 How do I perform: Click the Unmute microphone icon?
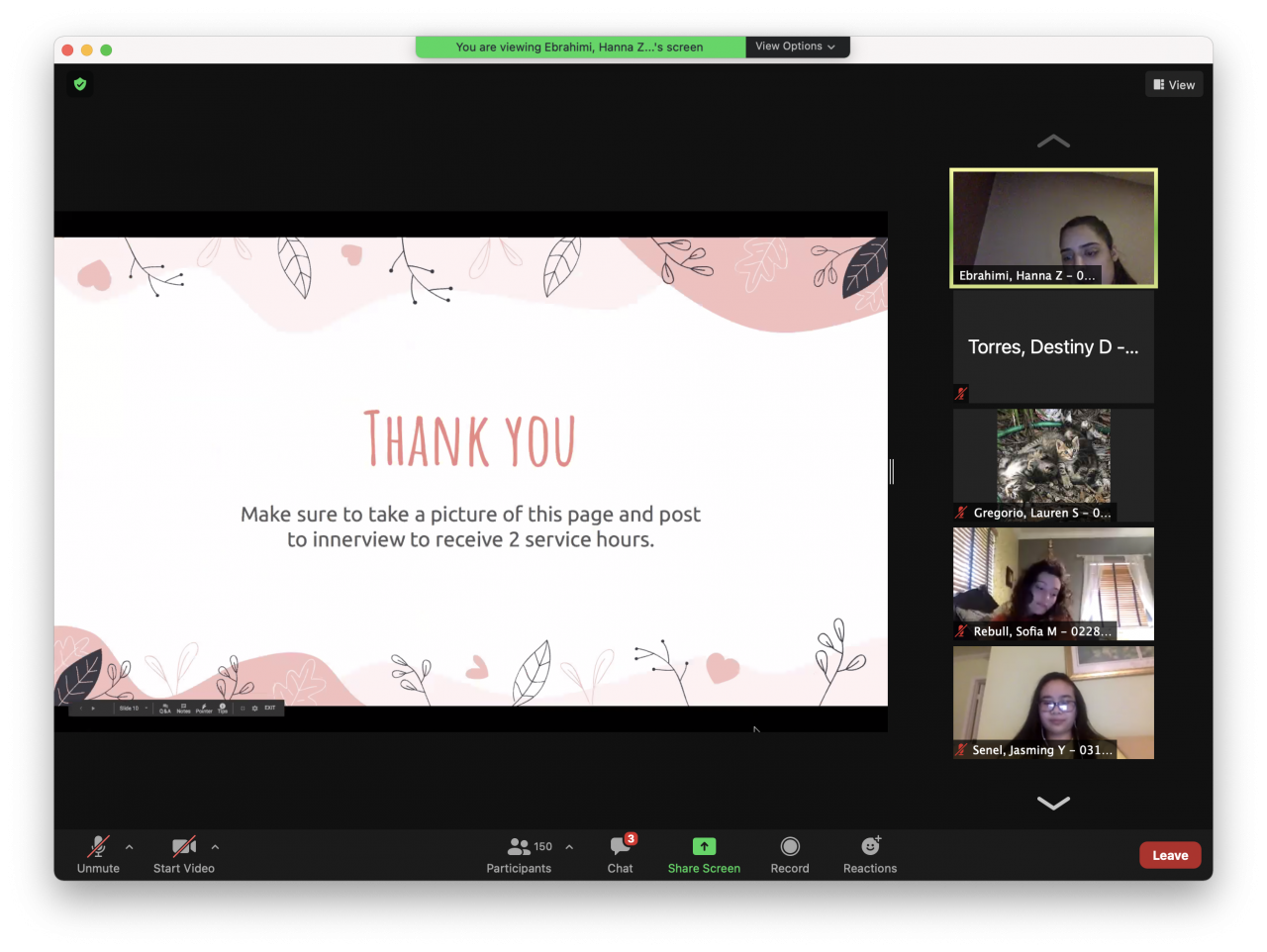click(x=98, y=847)
